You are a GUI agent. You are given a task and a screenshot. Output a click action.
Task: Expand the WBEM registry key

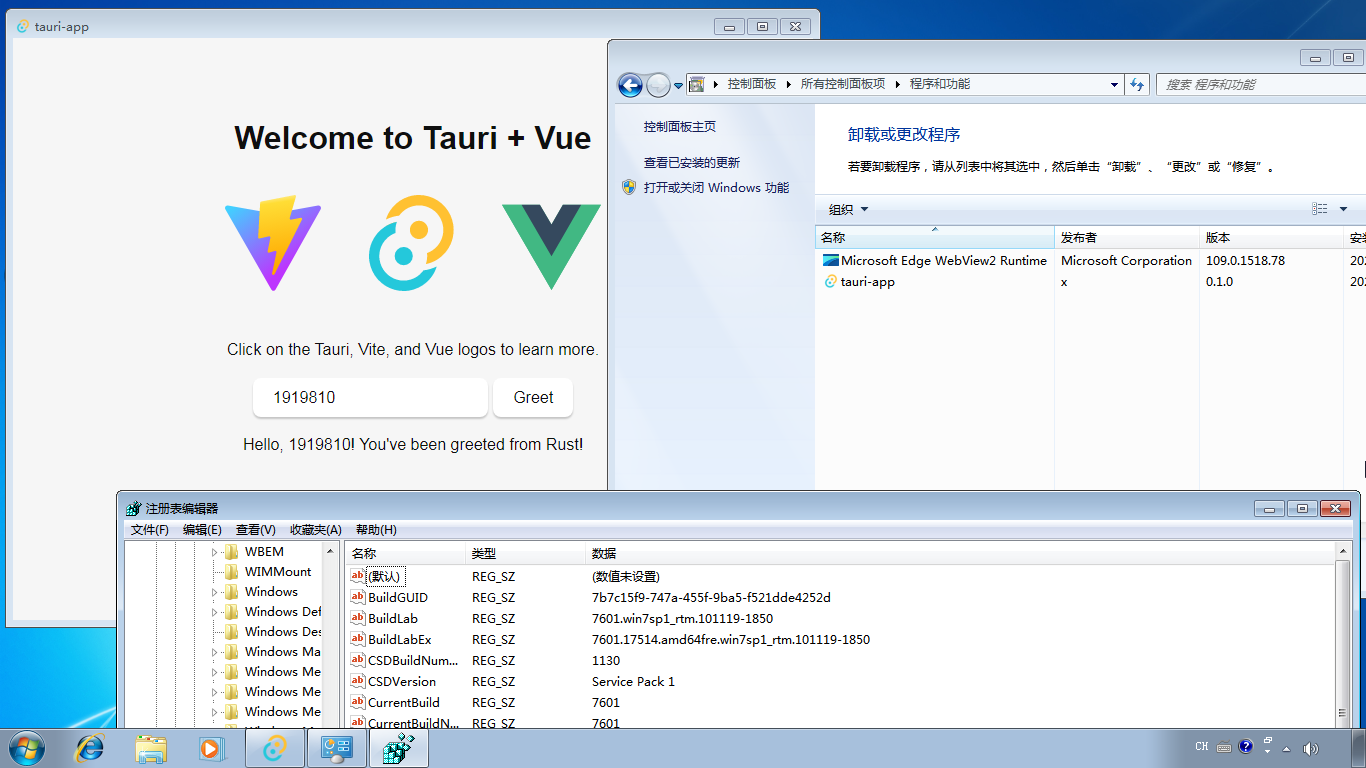pos(214,552)
